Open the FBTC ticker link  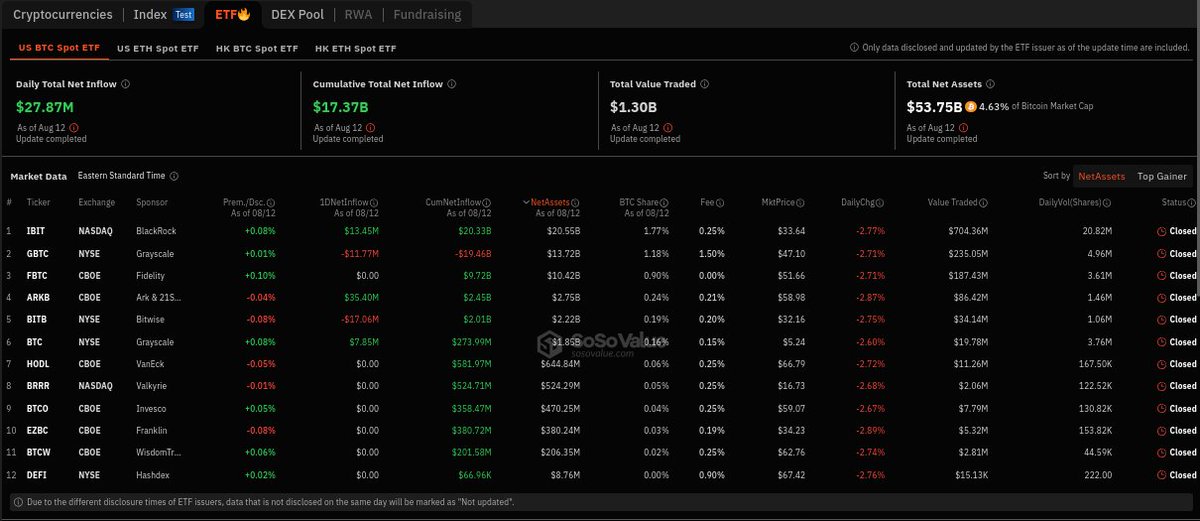(38, 275)
